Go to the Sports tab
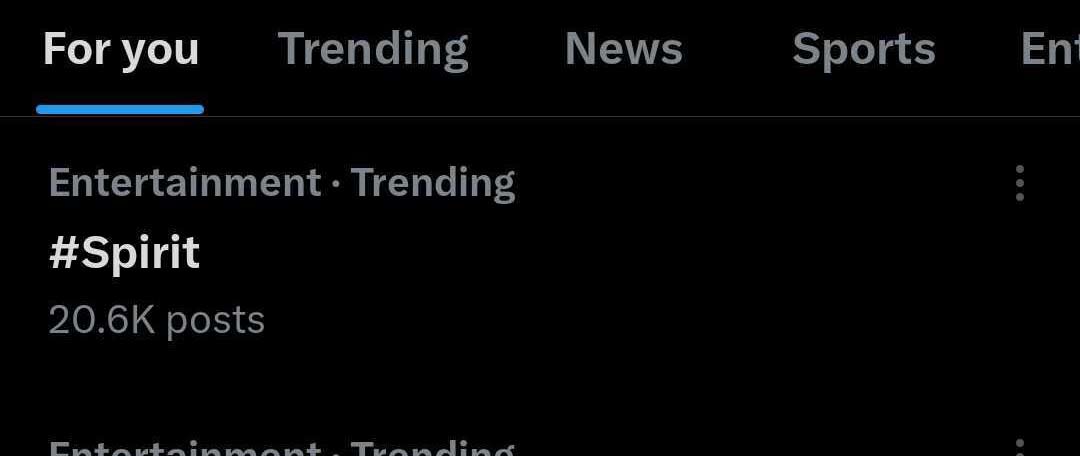The height and width of the screenshot is (456, 1080). [863, 50]
